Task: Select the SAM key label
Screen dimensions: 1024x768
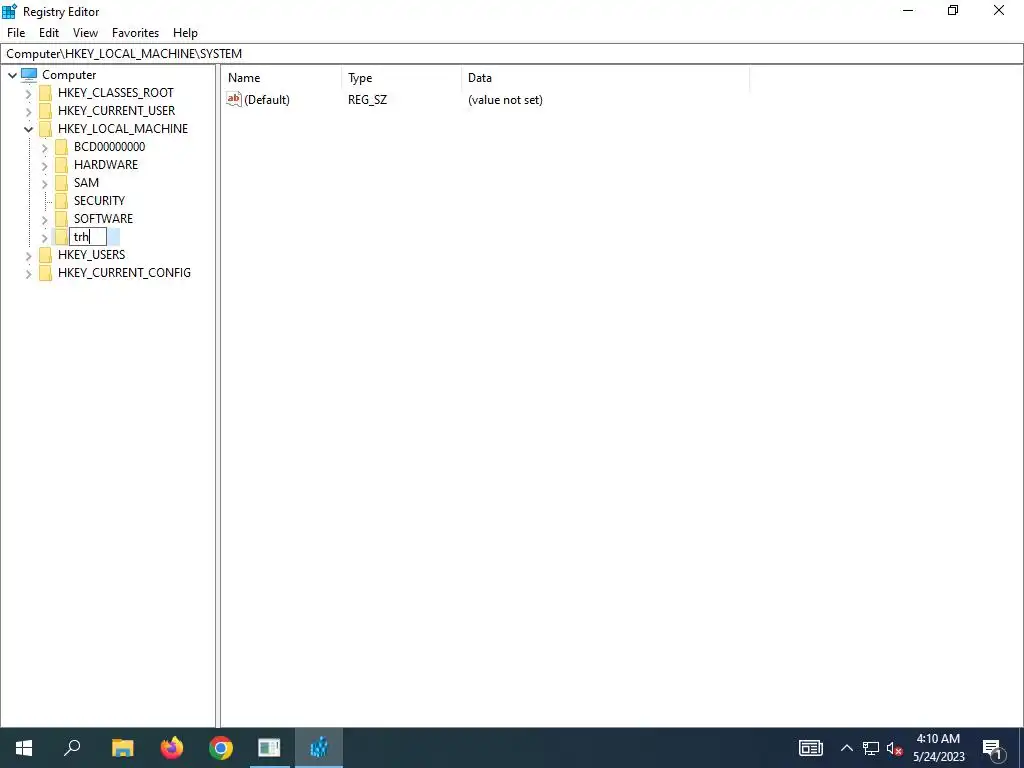Action: (86, 183)
